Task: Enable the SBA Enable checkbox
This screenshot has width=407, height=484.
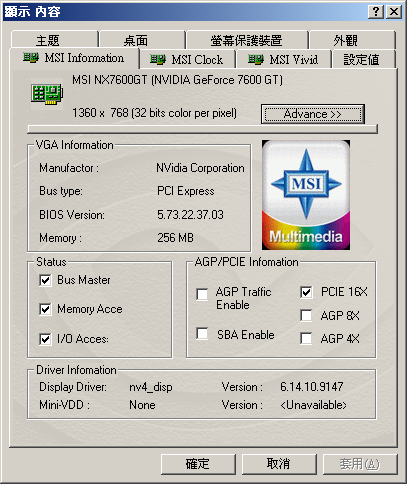Action: (202, 334)
